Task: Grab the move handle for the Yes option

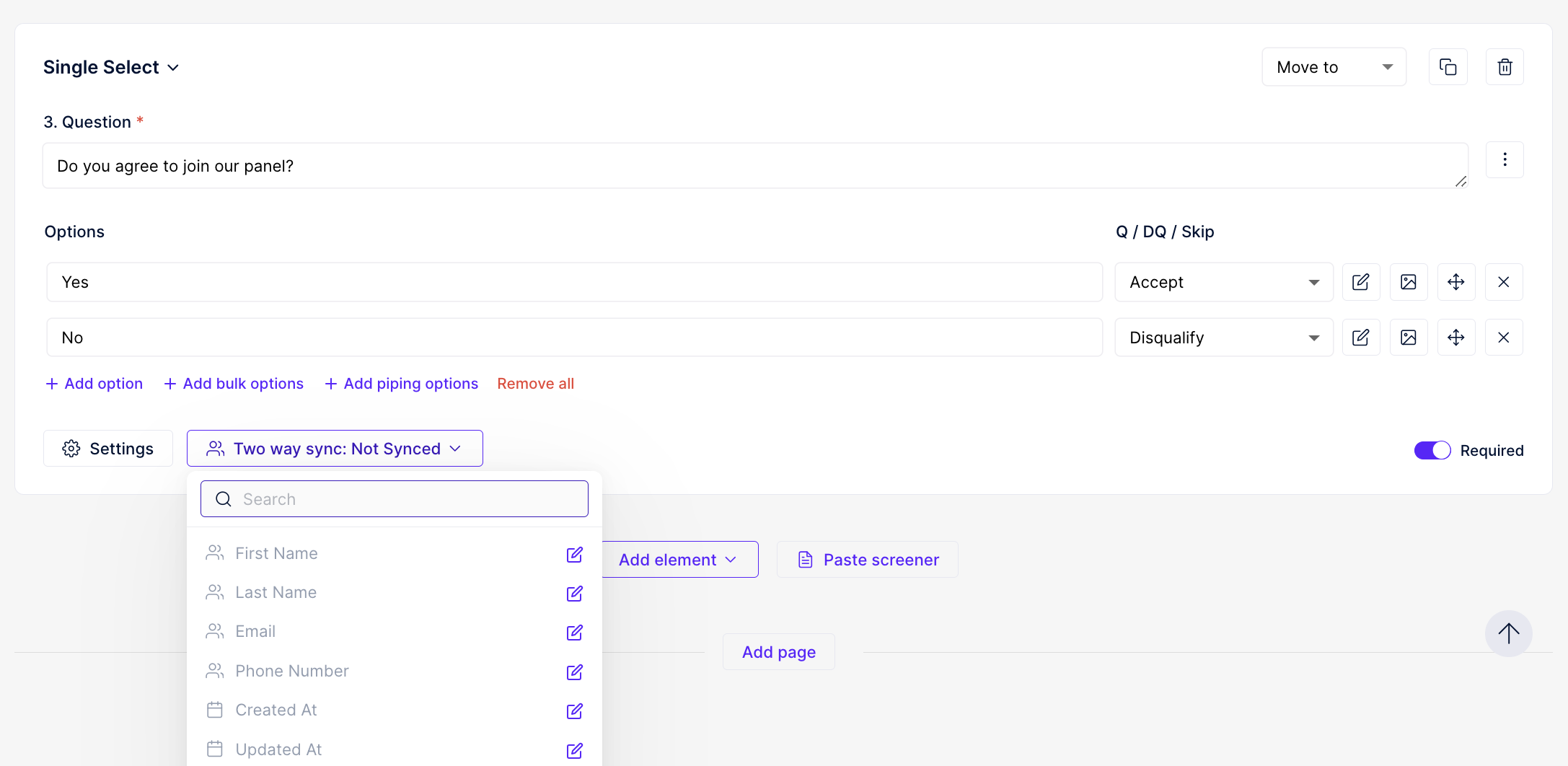Action: pos(1456,282)
